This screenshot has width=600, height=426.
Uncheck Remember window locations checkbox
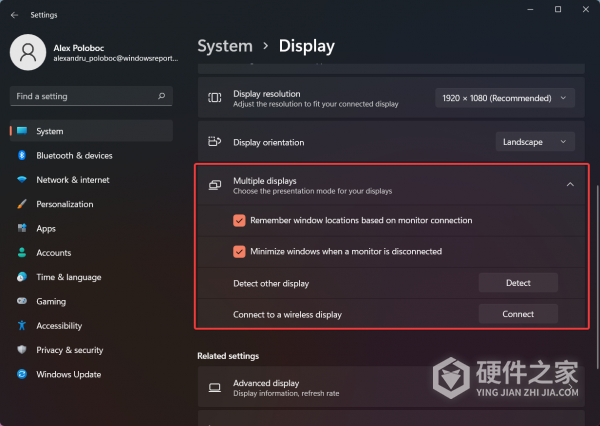pos(239,220)
